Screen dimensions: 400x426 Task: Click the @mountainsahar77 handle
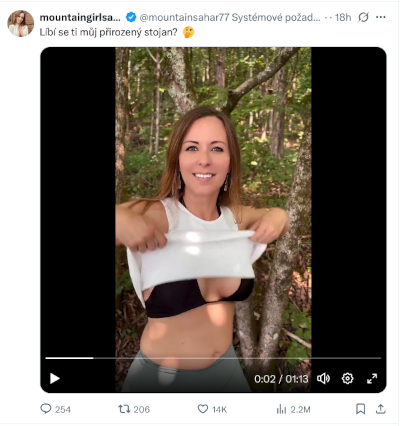point(184,17)
